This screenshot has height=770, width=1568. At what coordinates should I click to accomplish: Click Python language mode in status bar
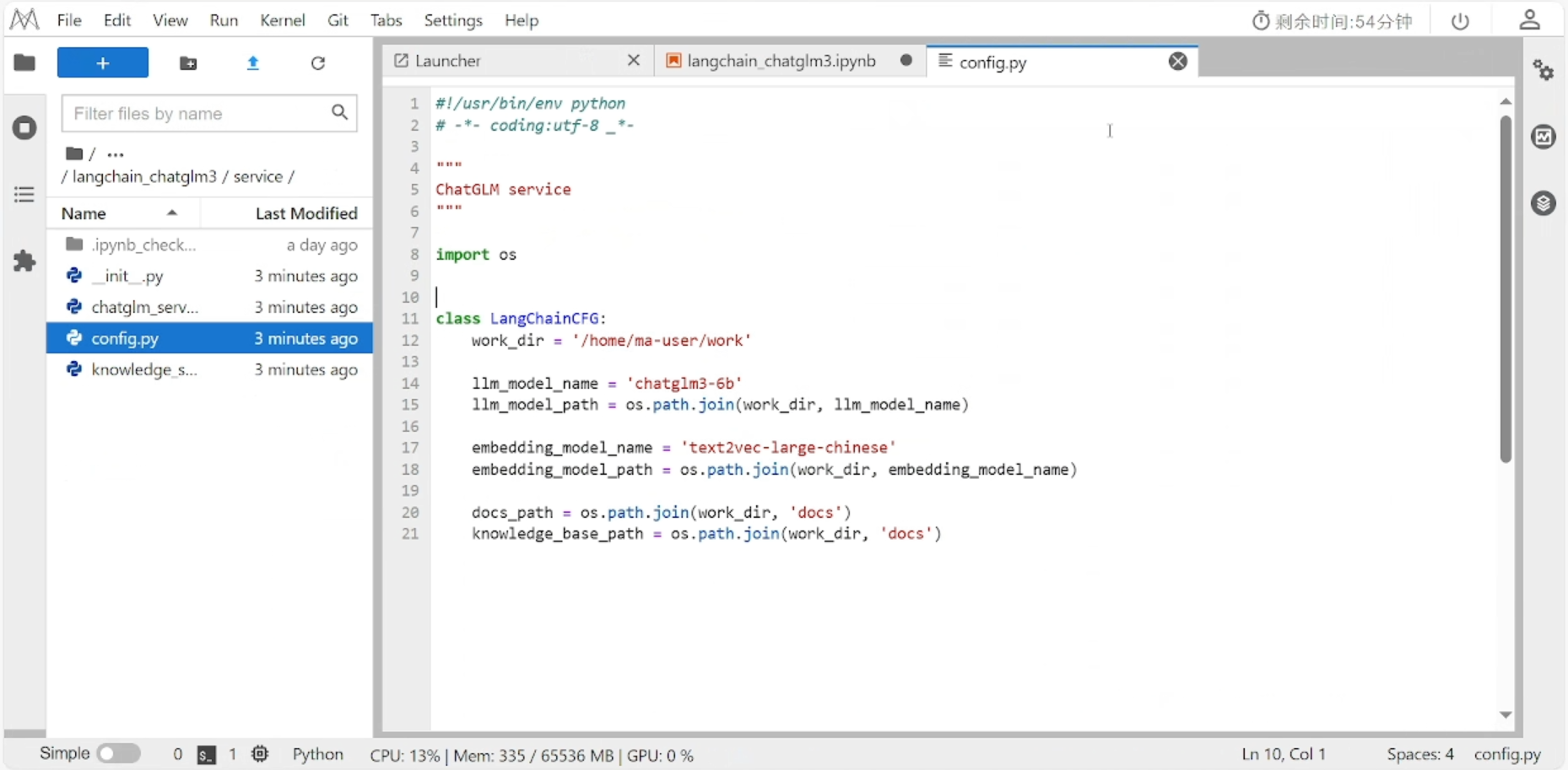tap(318, 755)
